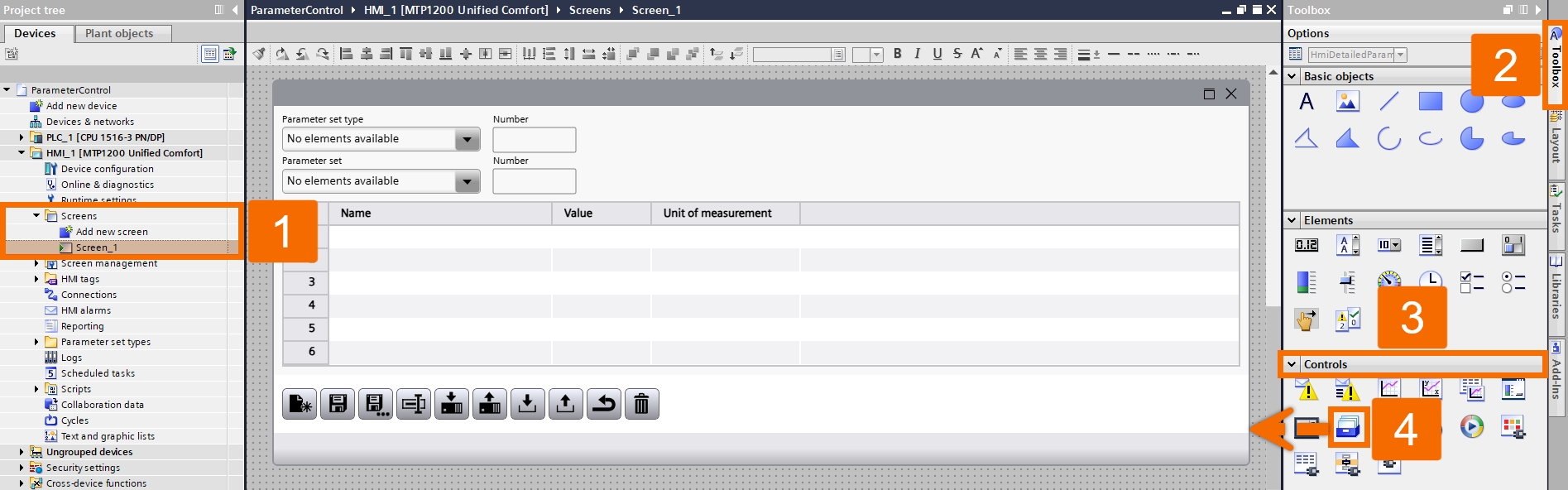
Task: Click the Bold formatting button
Action: (x=897, y=54)
